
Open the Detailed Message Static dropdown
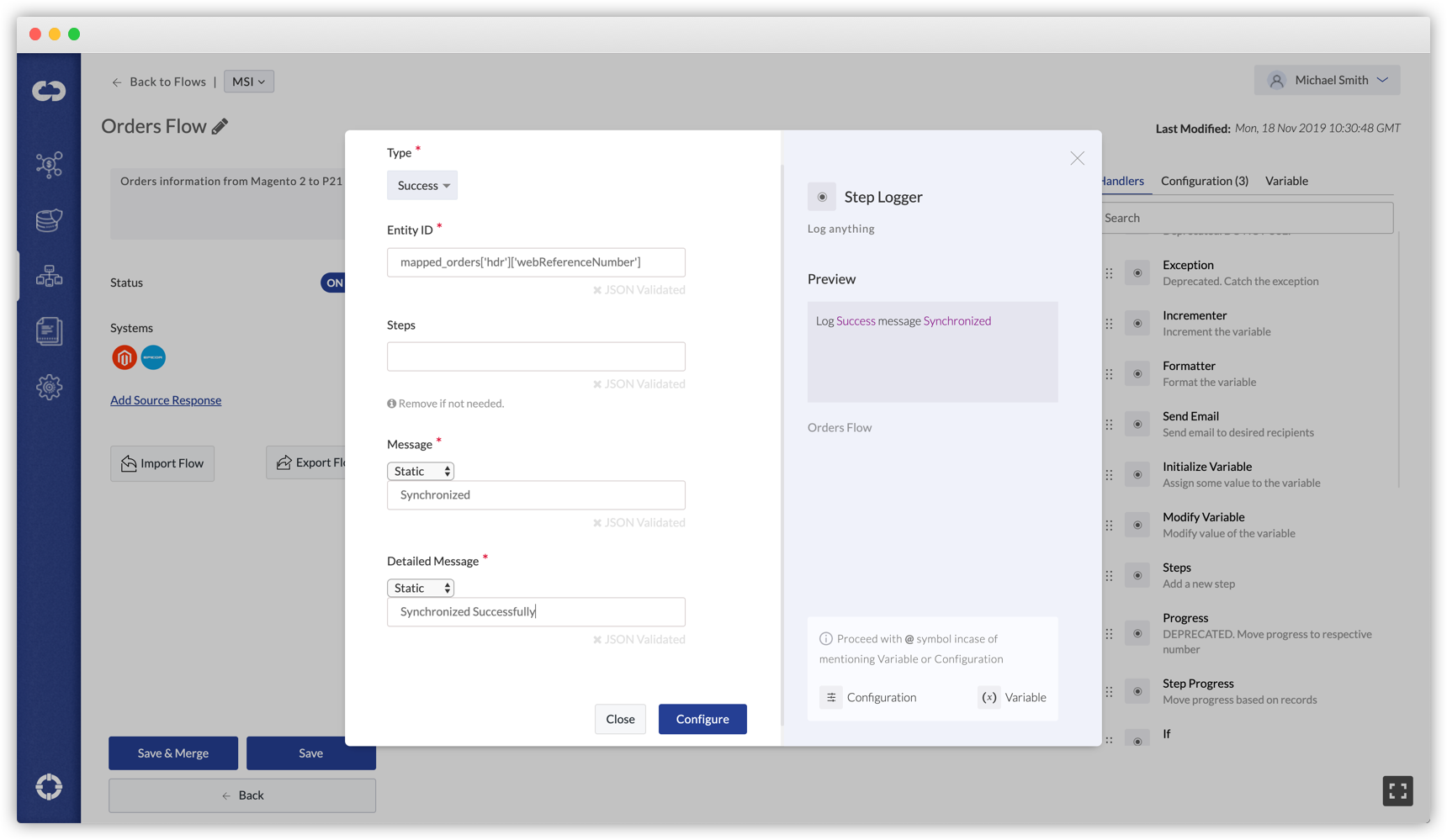point(421,588)
